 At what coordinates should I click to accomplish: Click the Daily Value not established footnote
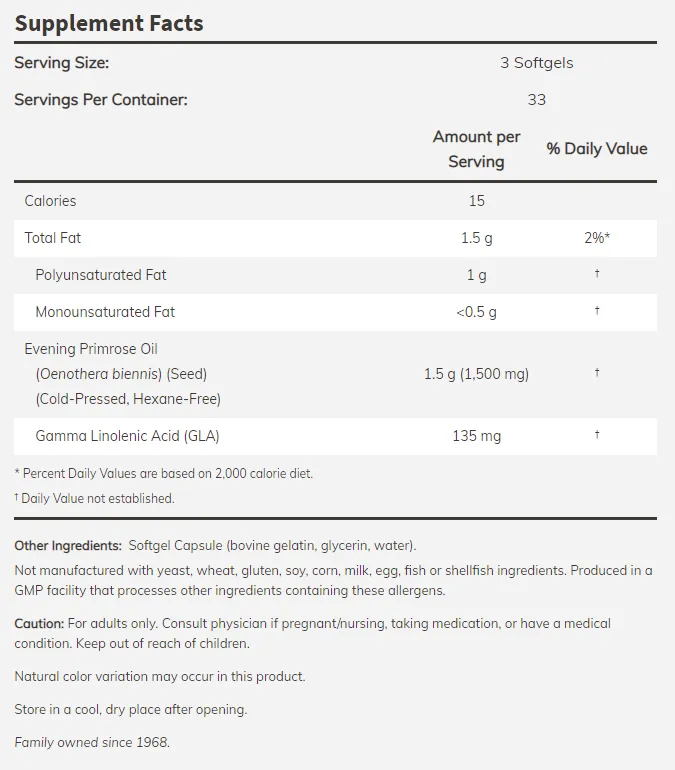click(x=94, y=498)
